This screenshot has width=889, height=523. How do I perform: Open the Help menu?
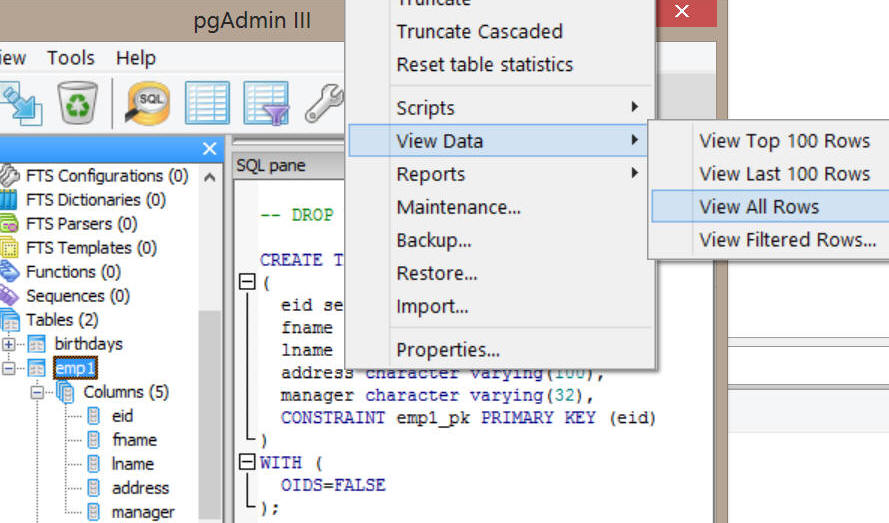pyautogui.click(x=136, y=58)
